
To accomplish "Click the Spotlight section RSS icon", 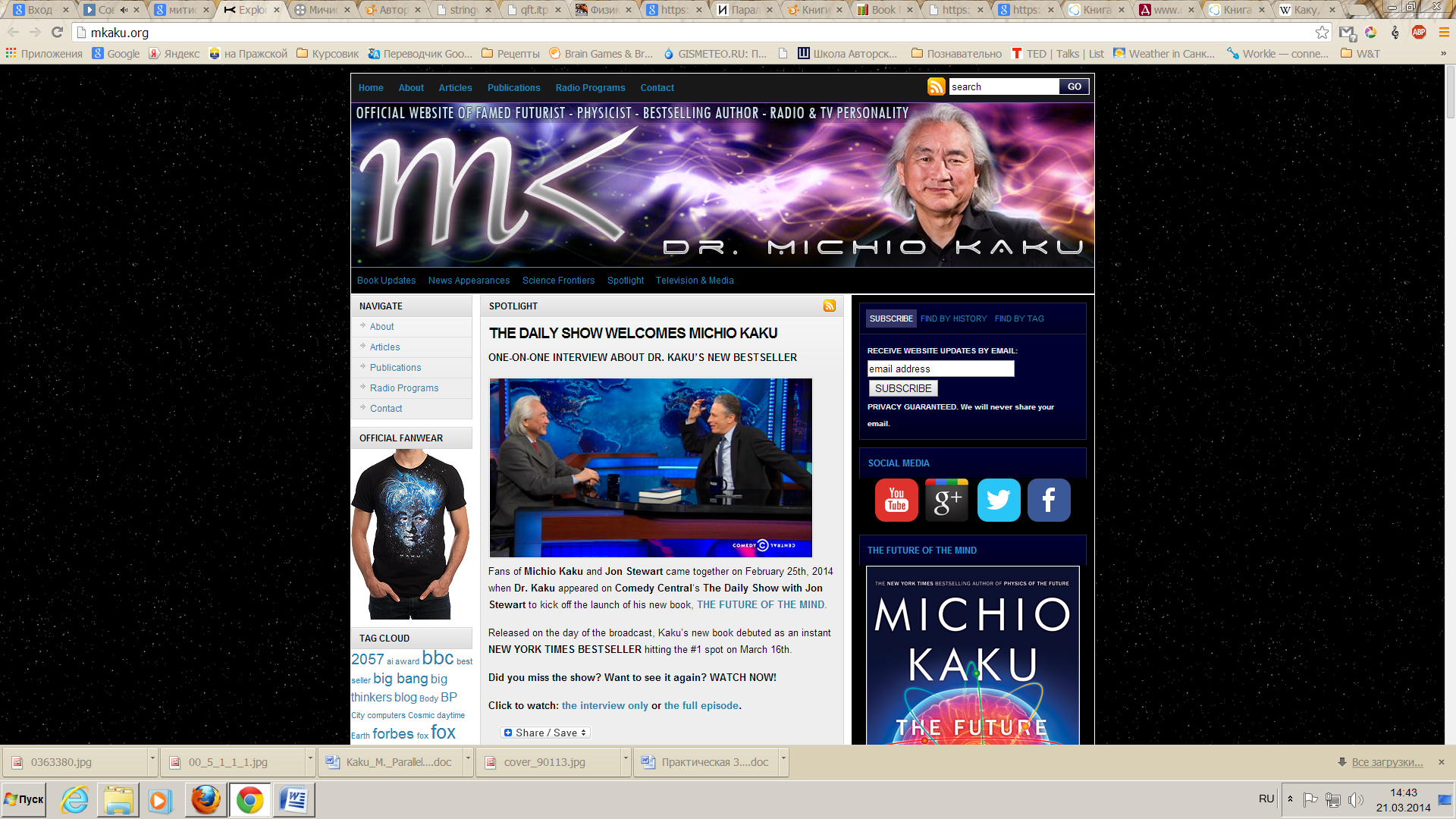I will (x=829, y=306).
